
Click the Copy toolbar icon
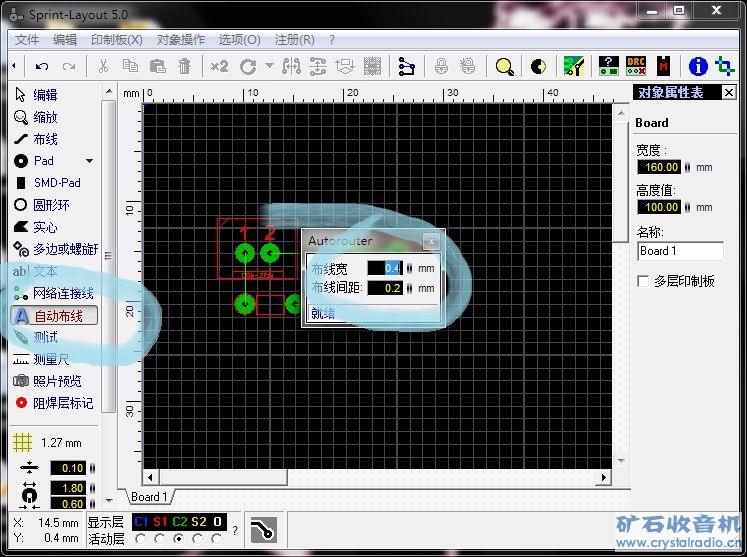tap(130, 66)
